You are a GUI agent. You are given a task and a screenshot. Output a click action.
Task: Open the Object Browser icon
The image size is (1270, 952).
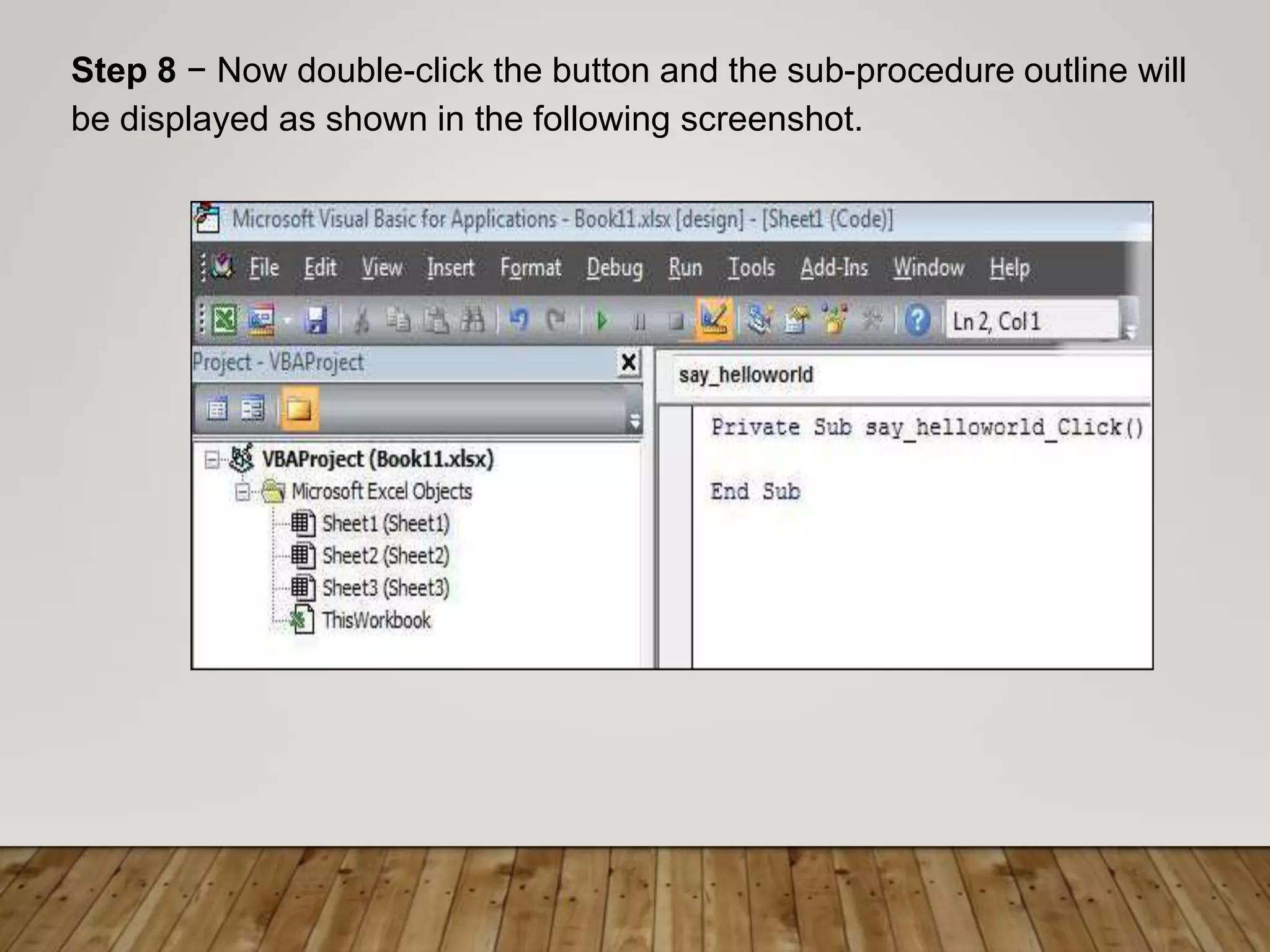click(x=834, y=320)
